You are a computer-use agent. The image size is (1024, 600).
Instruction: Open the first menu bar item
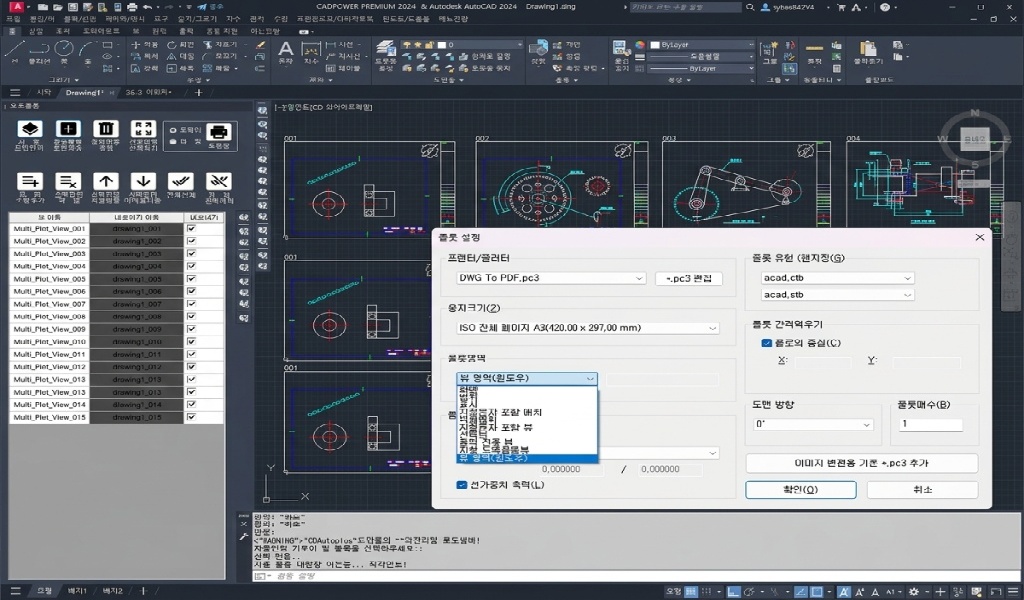pos(13,19)
